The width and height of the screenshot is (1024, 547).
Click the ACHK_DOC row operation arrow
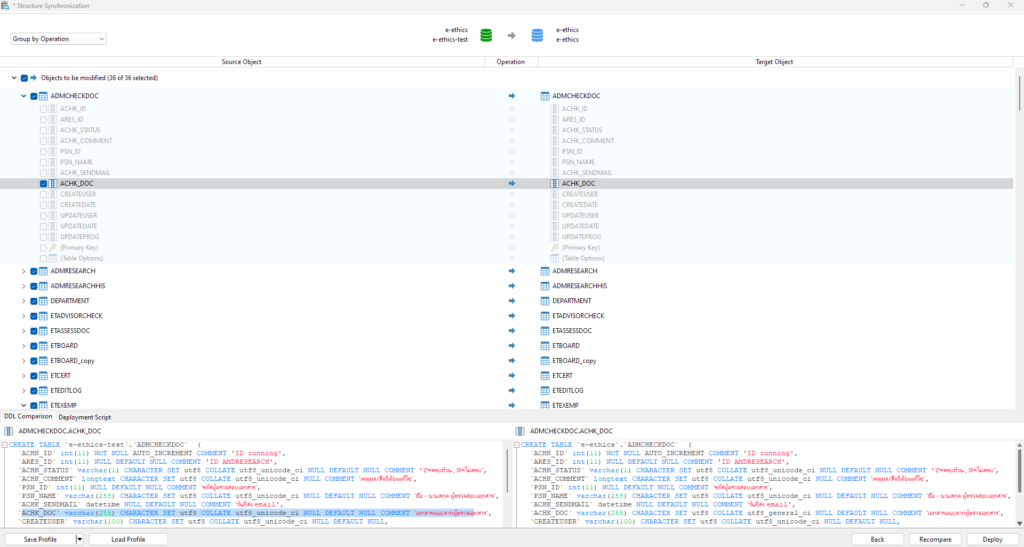click(511, 184)
